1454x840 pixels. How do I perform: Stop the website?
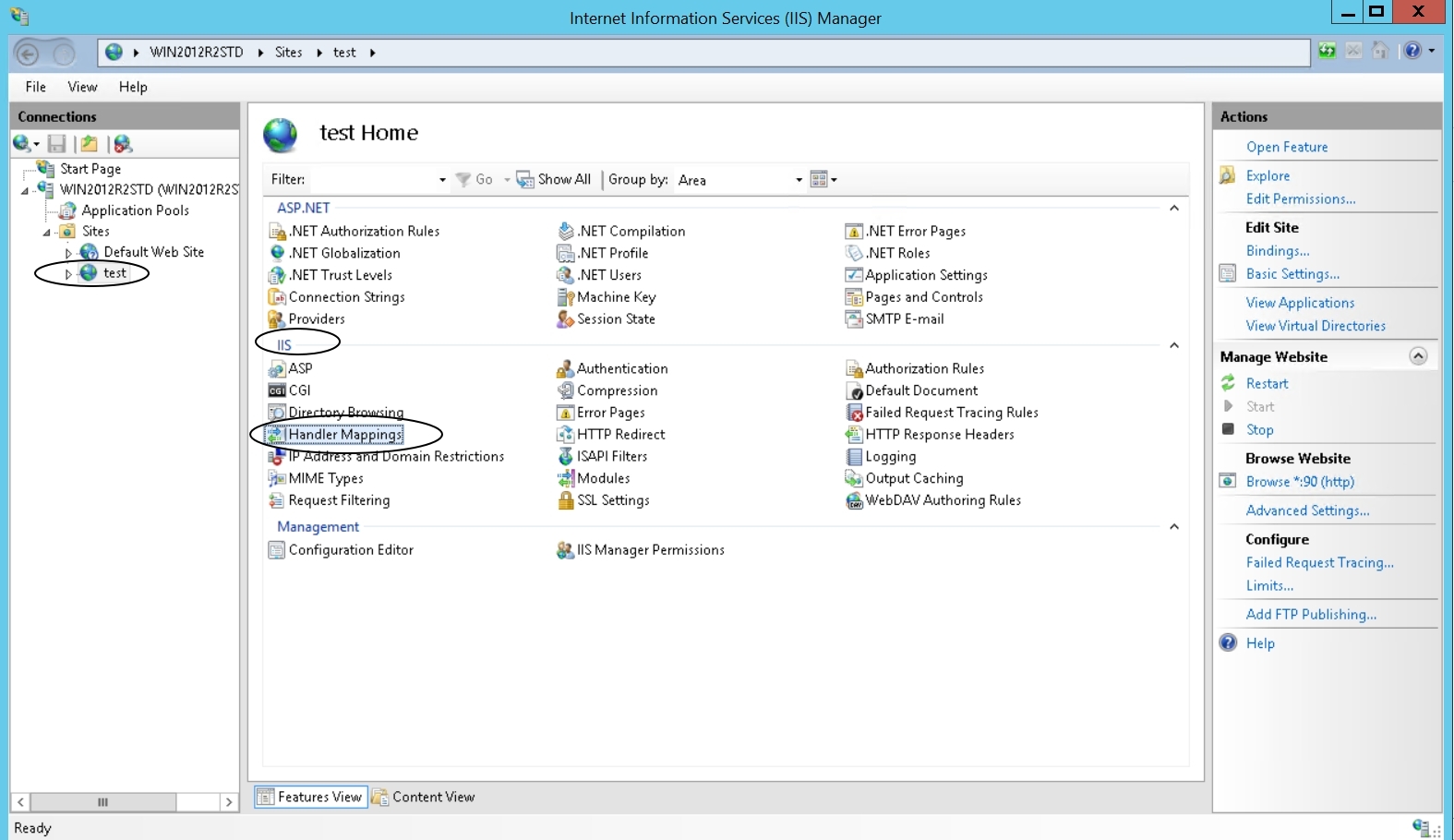click(x=1259, y=430)
